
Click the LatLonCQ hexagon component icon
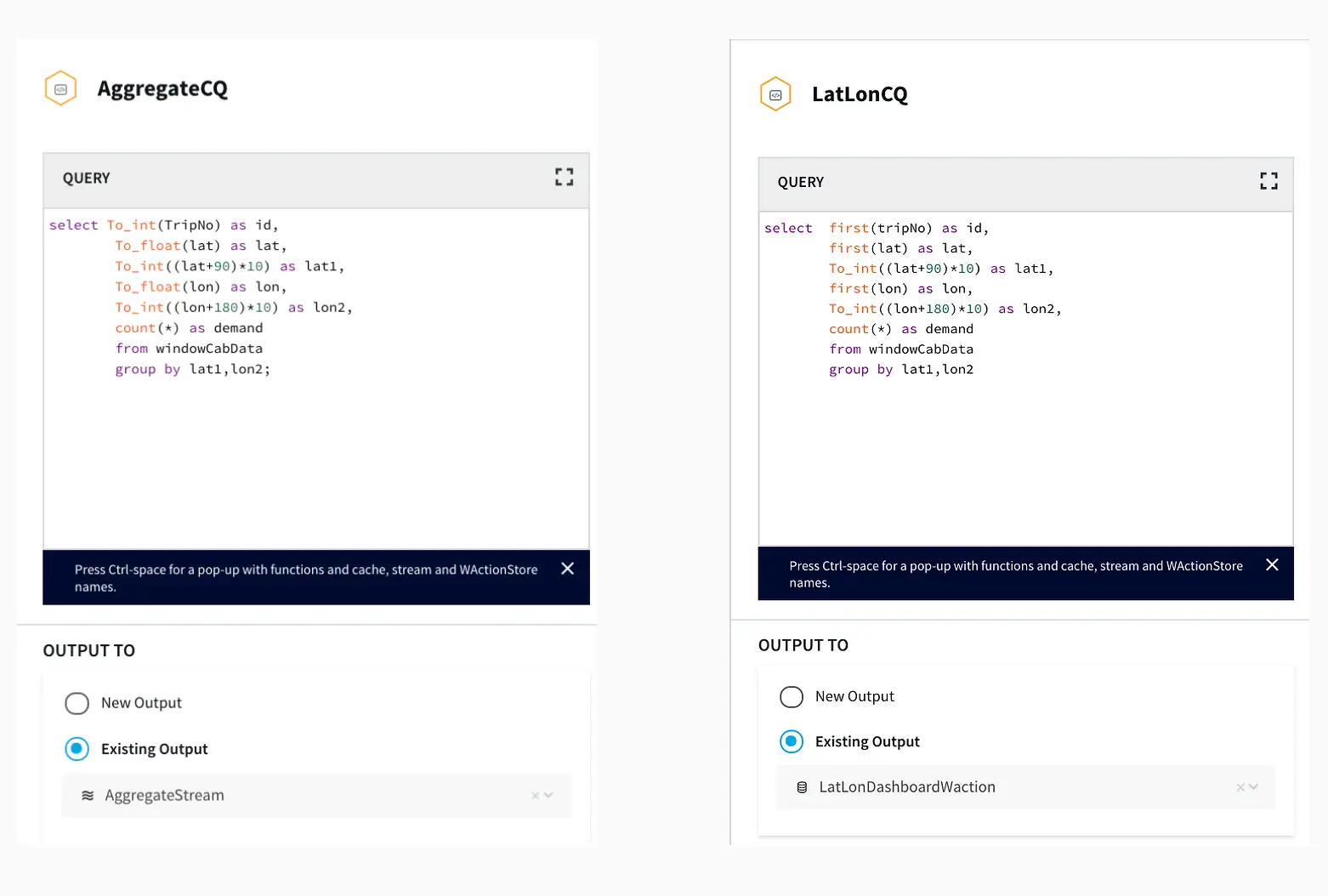(x=775, y=94)
